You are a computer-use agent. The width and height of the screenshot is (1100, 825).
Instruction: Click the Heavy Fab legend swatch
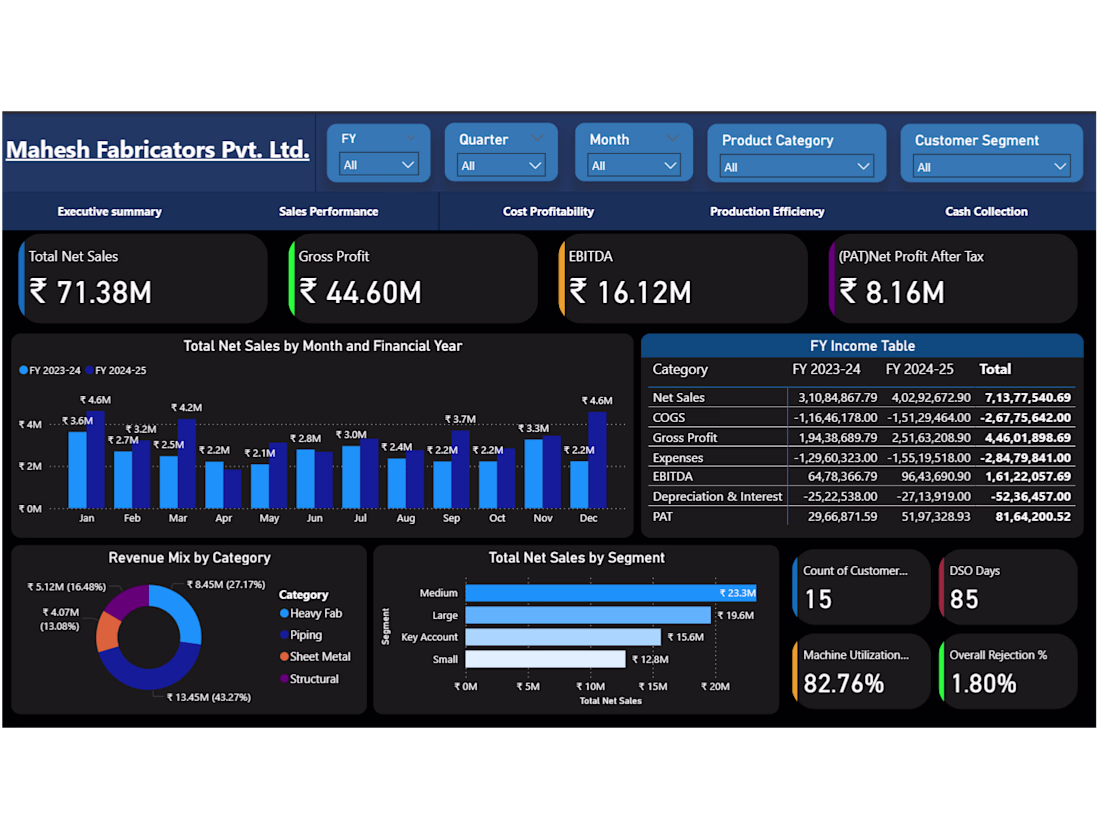coord(284,613)
